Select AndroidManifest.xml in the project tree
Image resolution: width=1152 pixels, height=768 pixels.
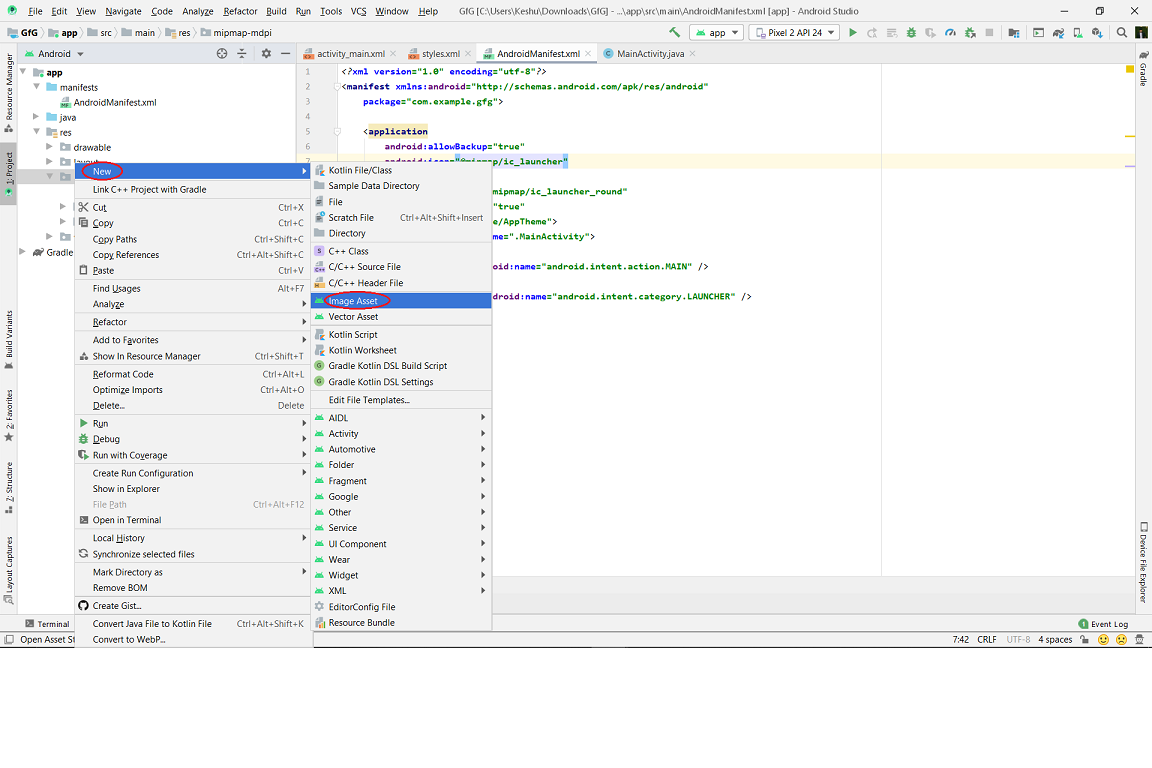point(114,102)
